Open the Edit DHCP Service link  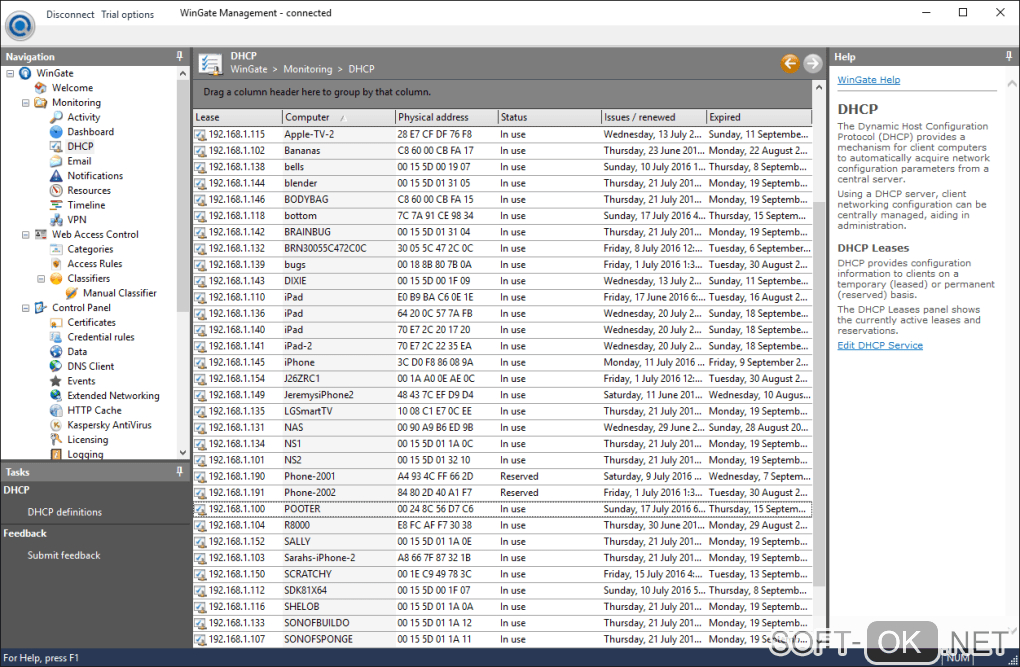point(879,346)
